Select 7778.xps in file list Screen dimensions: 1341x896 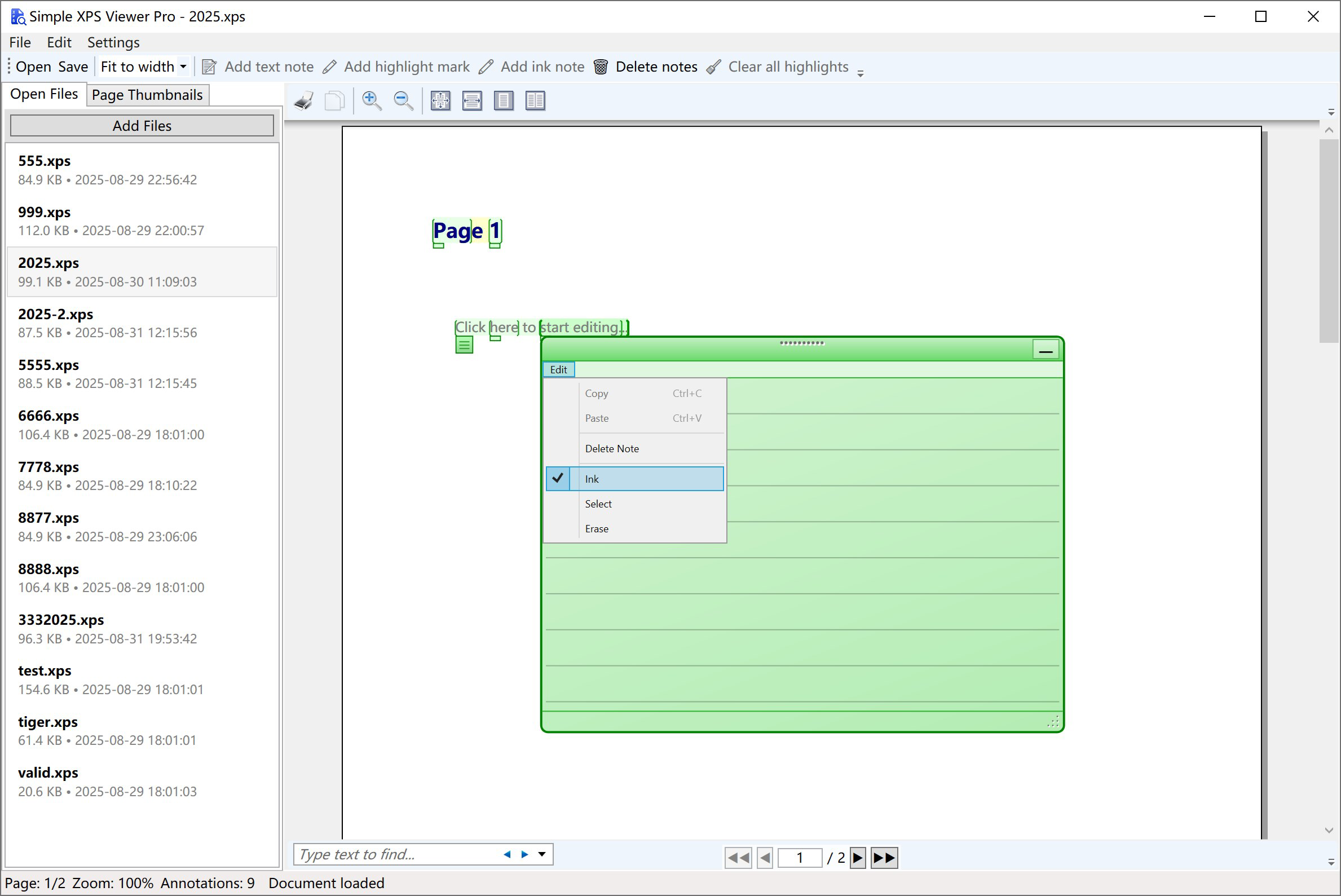(142, 476)
